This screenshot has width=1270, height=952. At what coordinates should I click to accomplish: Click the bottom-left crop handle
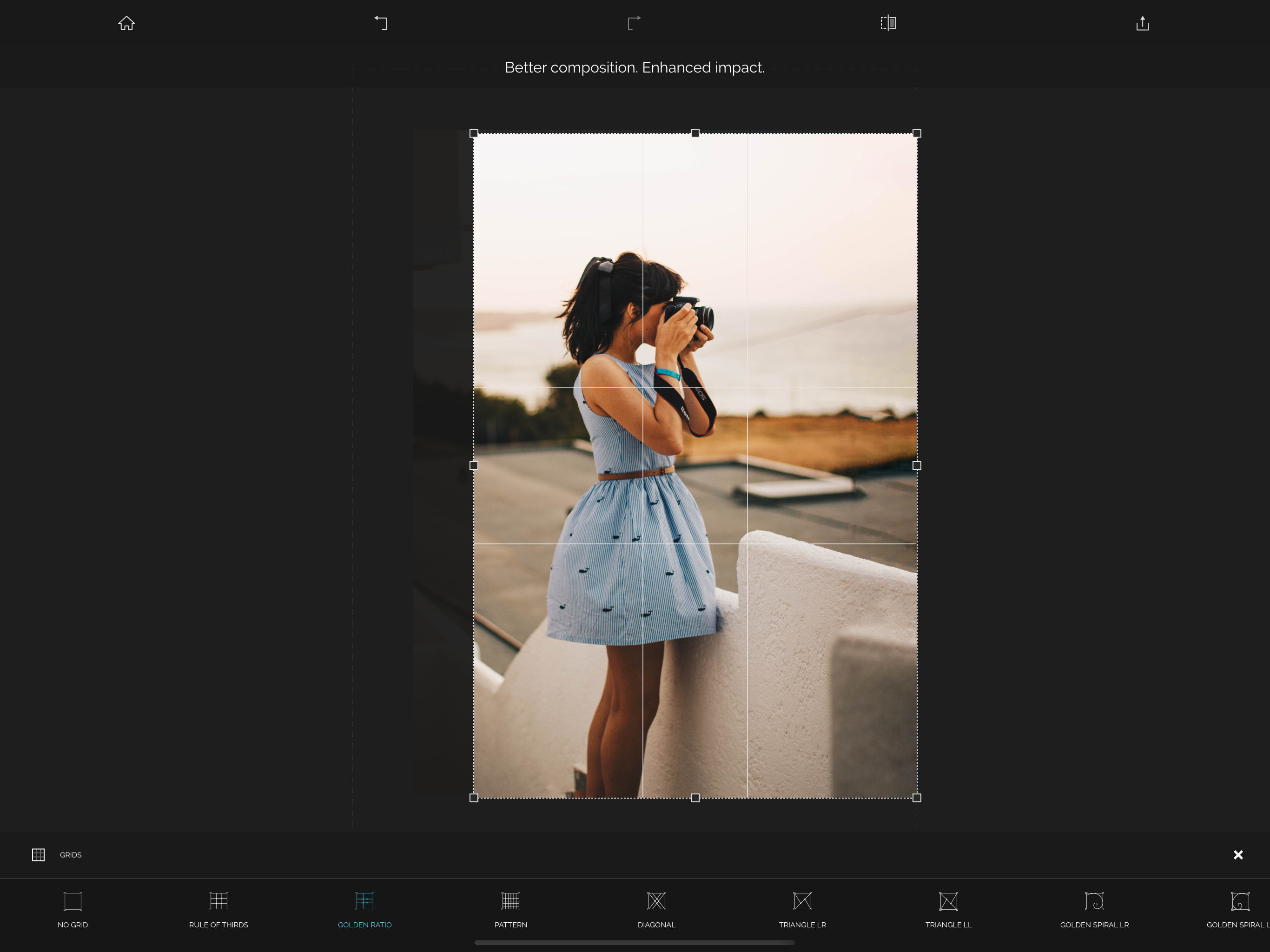[474, 798]
